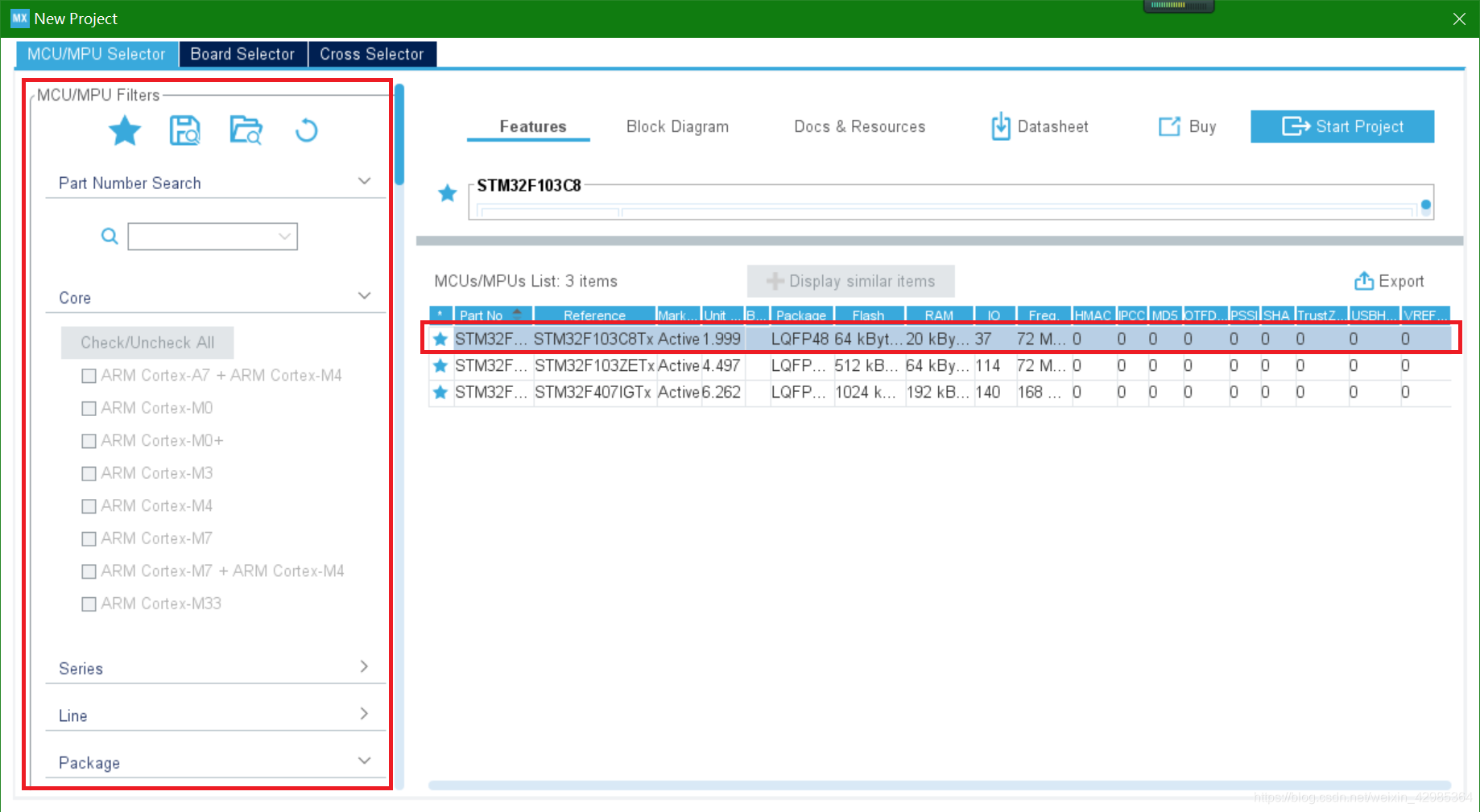Click the MX application logo icon

[x=19, y=18]
